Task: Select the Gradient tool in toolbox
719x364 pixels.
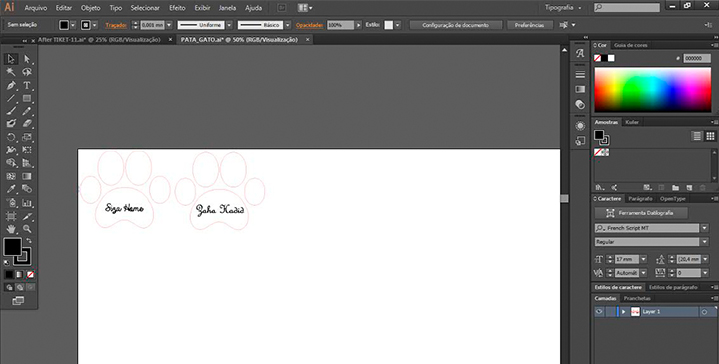Action: pyautogui.click(x=27, y=176)
